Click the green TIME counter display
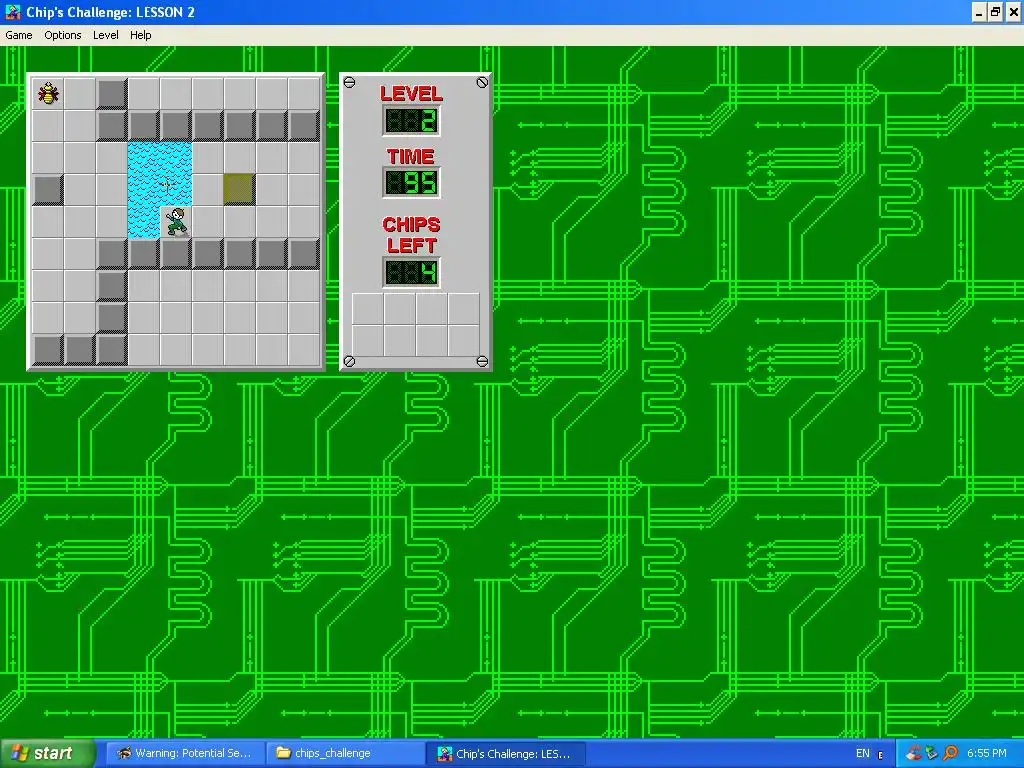The width and height of the screenshot is (1024, 768). 411,183
